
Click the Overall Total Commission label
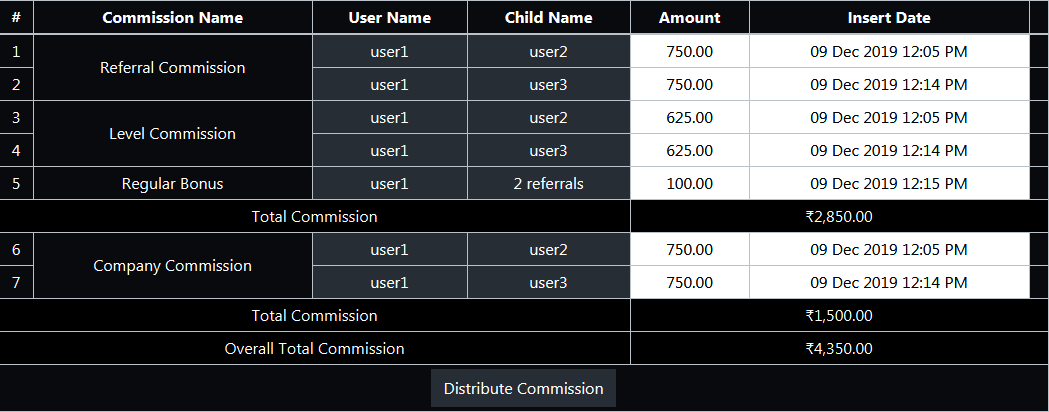click(x=314, y=348)
